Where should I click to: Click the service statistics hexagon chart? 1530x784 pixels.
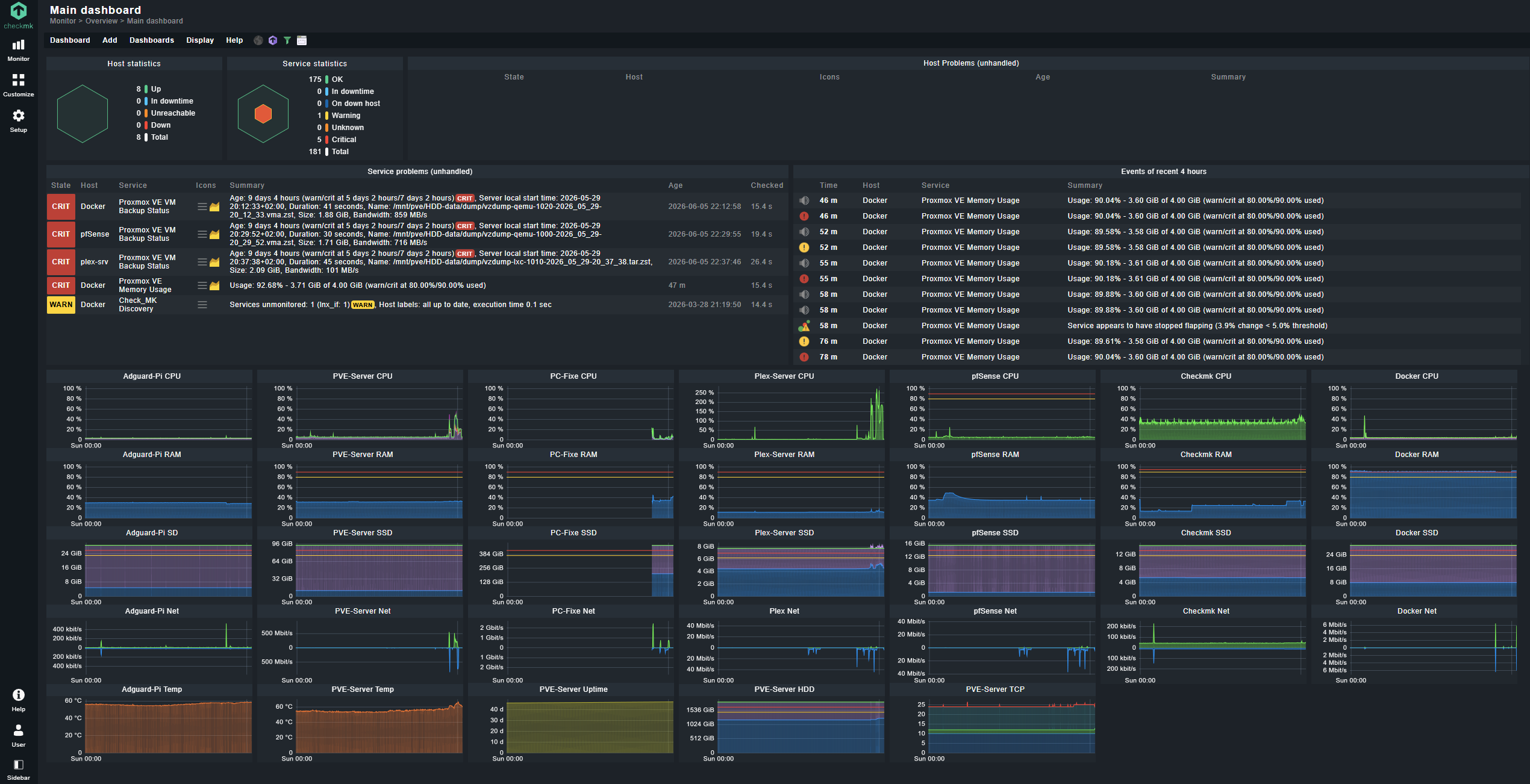263,114
